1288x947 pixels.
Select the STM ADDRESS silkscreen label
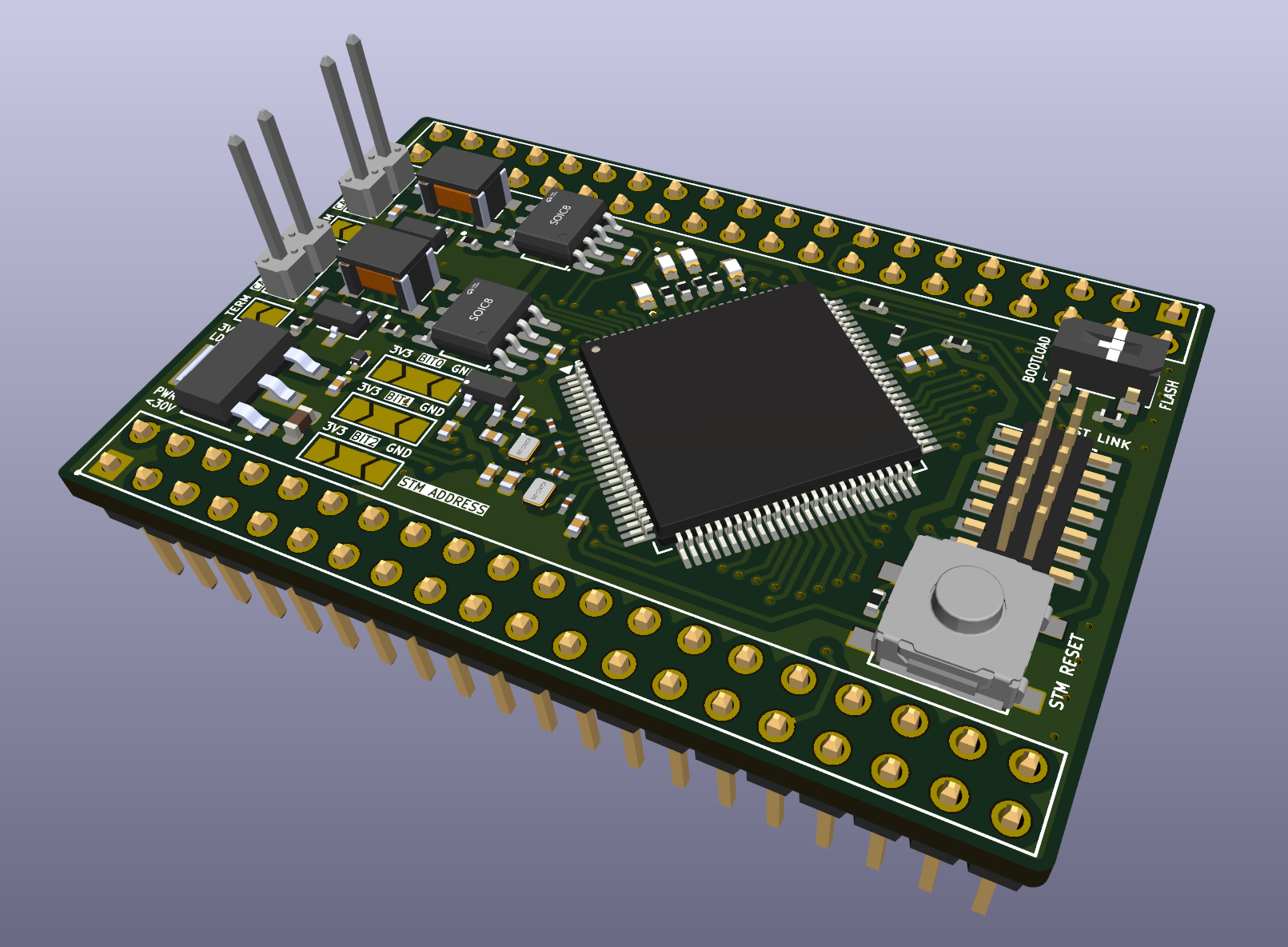(443, 496)
